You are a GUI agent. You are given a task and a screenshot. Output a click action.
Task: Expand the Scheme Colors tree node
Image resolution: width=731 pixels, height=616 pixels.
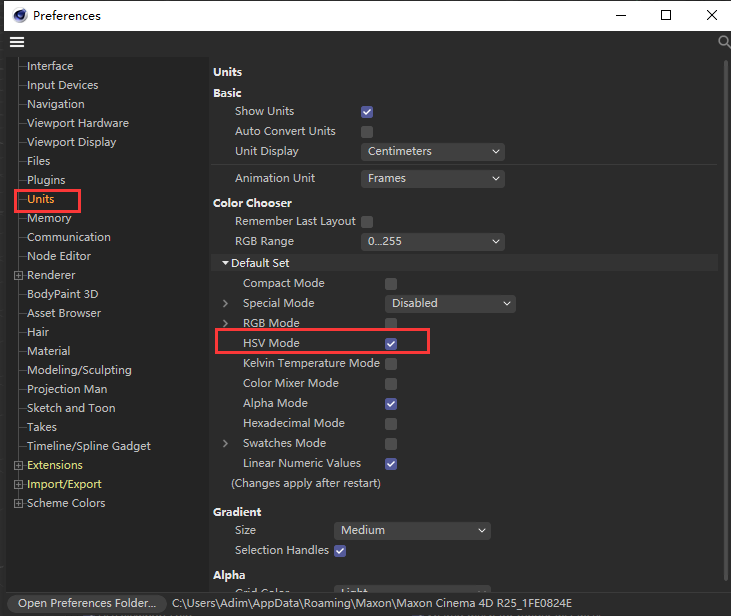click(x=18, y=503)
